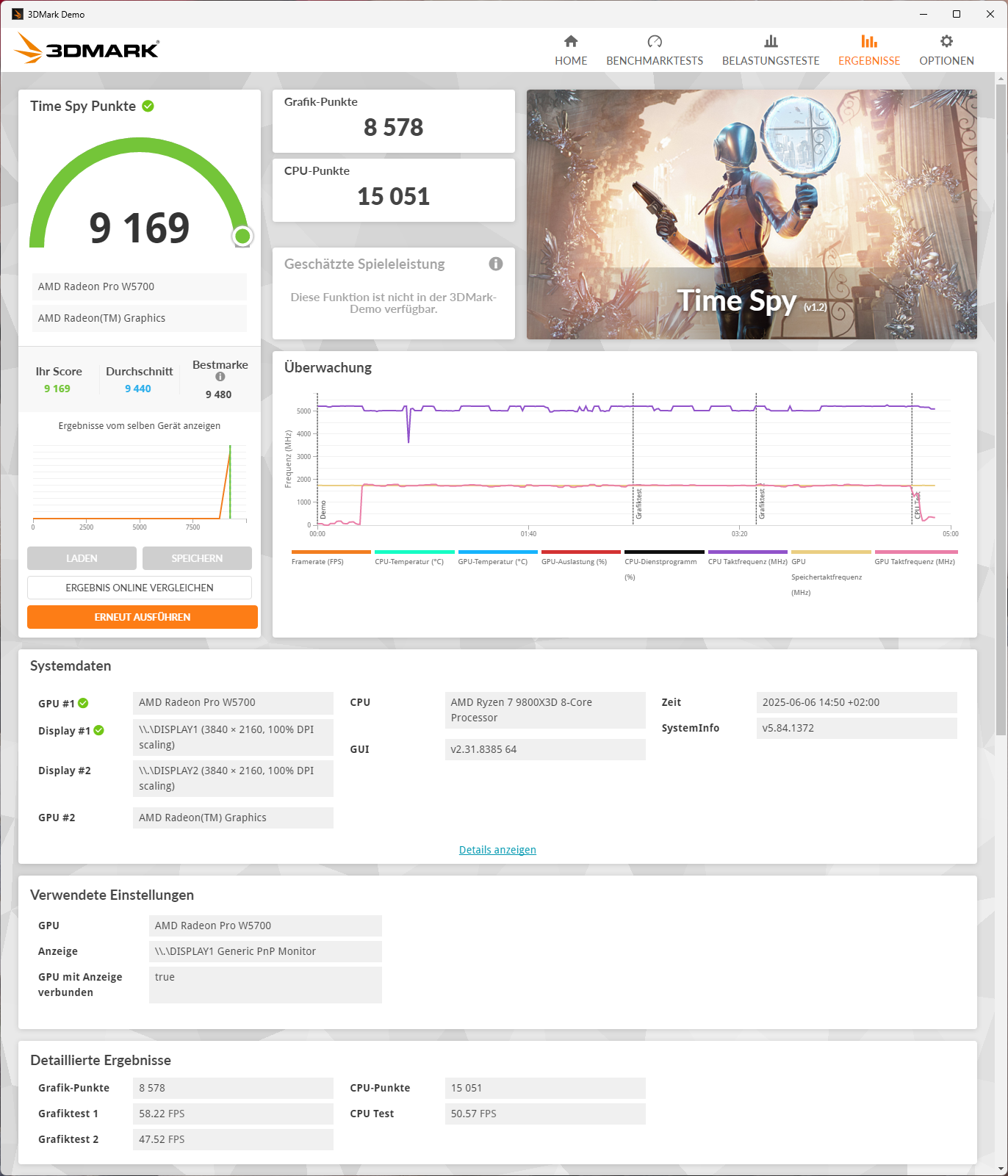Click the Optionen gear icon

(946, 41)
